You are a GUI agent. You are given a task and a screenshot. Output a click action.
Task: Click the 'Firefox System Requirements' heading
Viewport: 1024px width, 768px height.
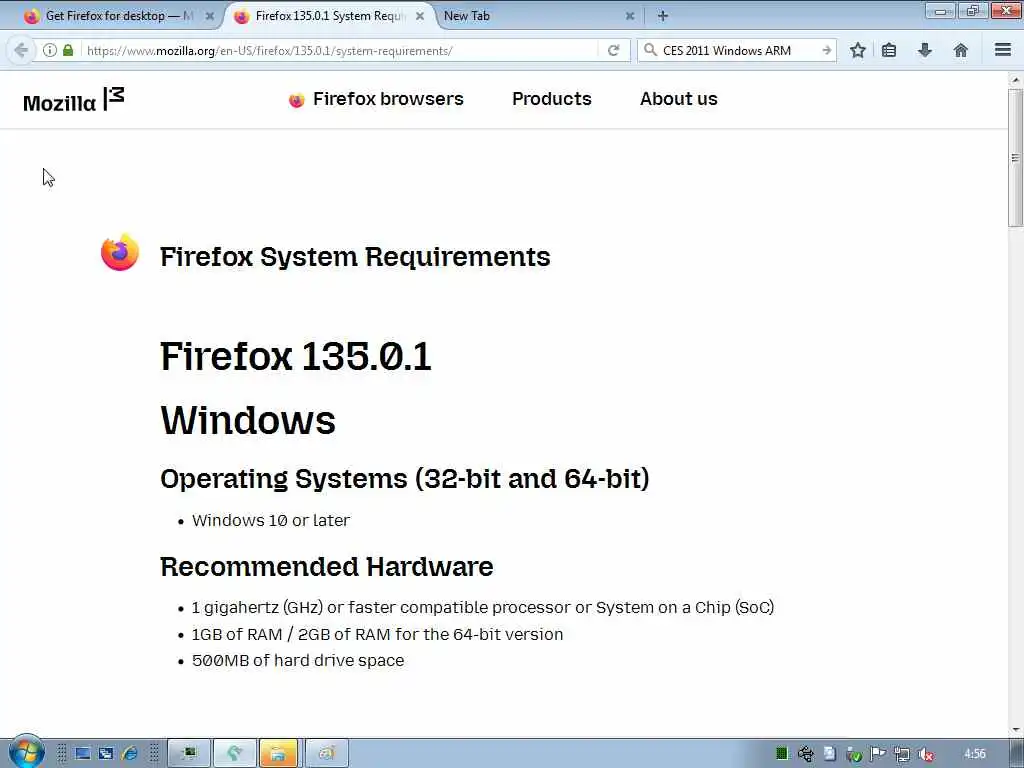[355, 257]
